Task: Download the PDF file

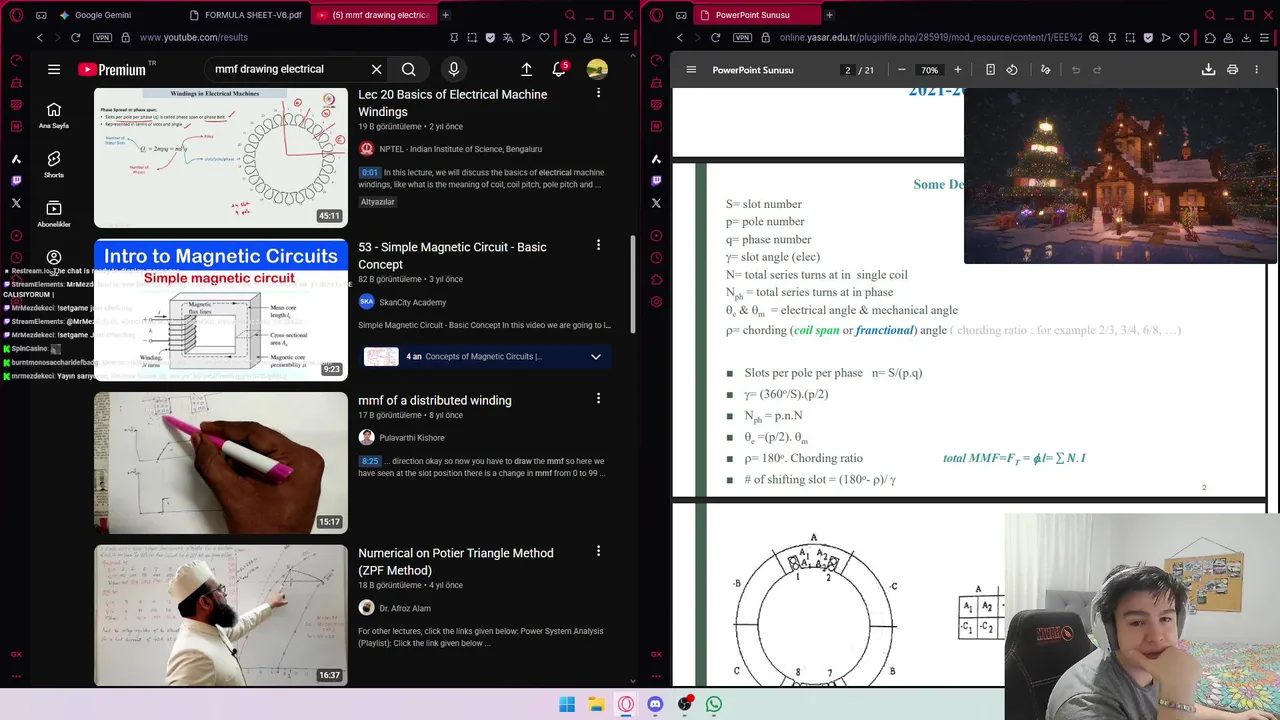Action: tap(1208, 70)
